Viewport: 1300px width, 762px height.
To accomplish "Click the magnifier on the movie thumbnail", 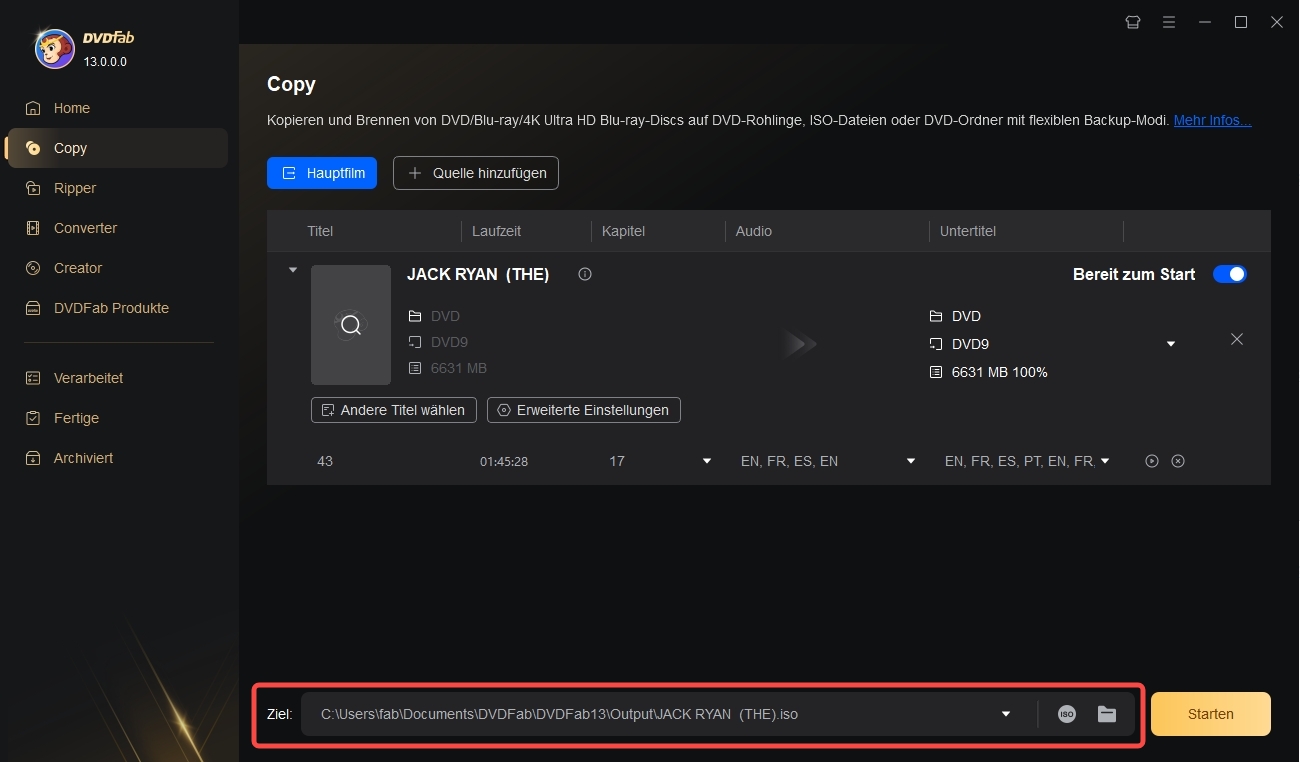I will pos(351,325).
